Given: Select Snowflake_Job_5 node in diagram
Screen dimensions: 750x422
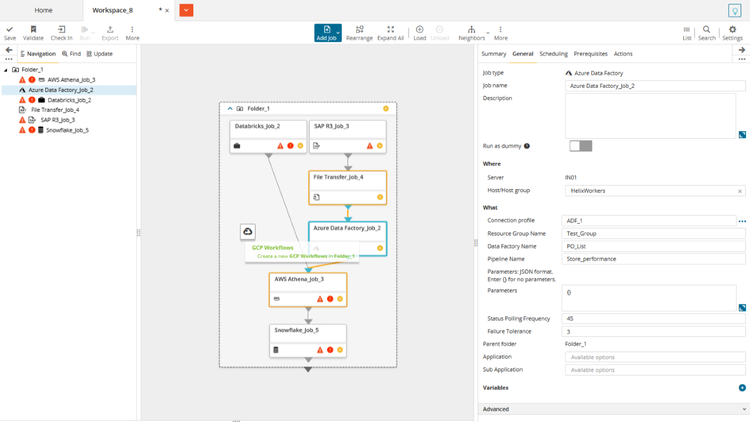Looking at the screenshot, I should pos(308,341).
